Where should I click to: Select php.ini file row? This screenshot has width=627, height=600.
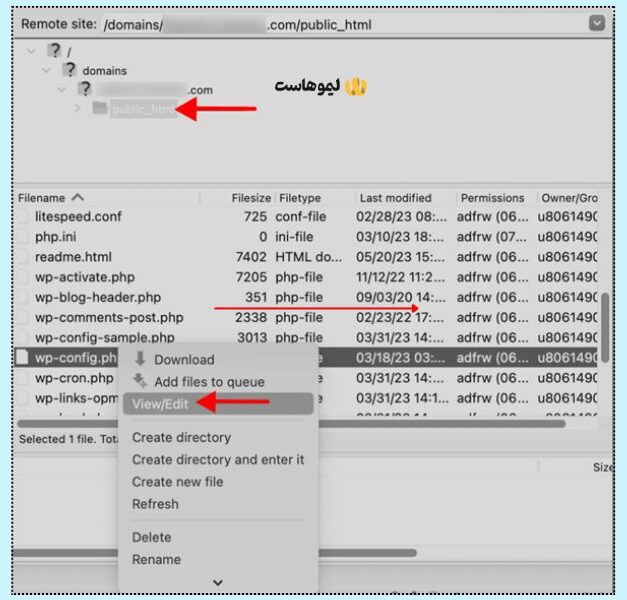[x=306, y=237]
